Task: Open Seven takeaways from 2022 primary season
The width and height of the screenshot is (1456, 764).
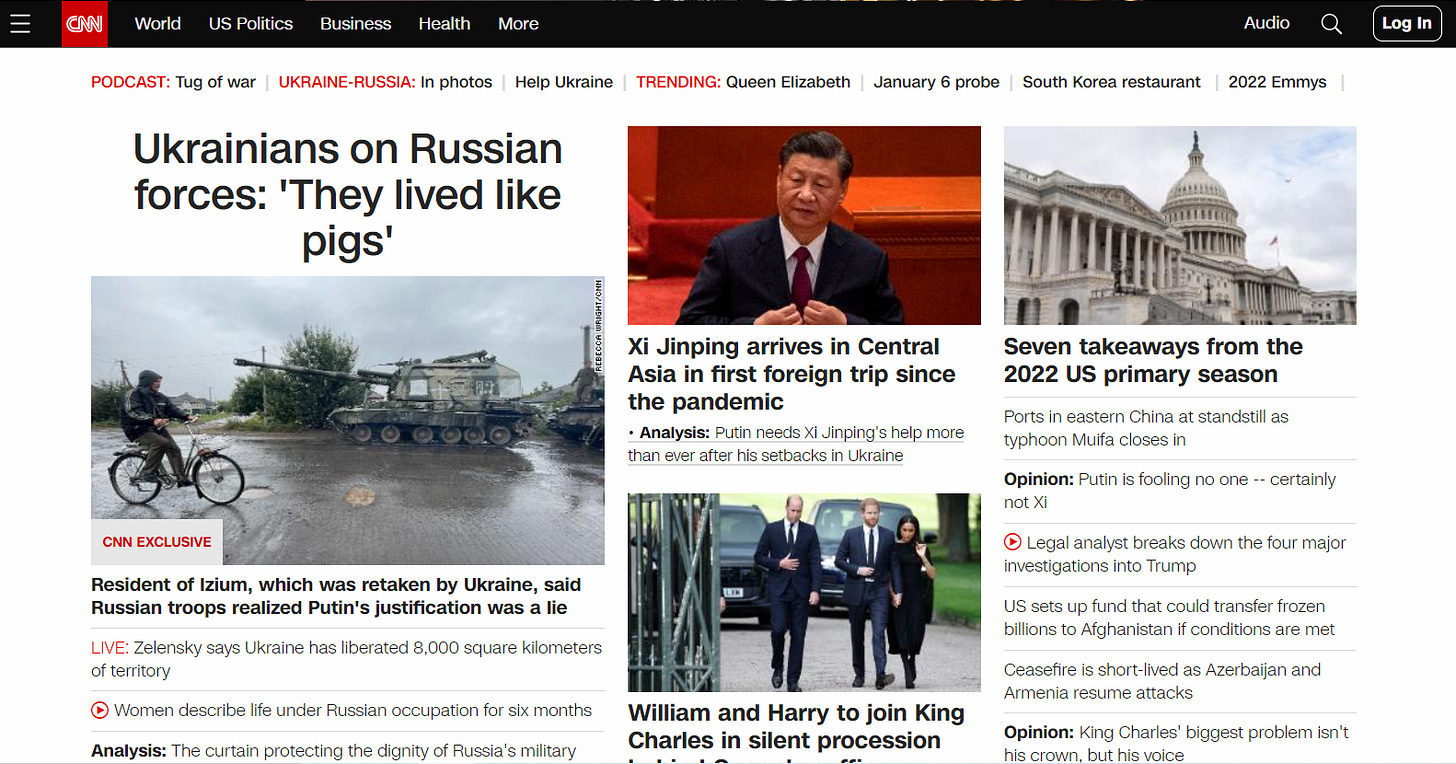Action: click(1153, 360)
